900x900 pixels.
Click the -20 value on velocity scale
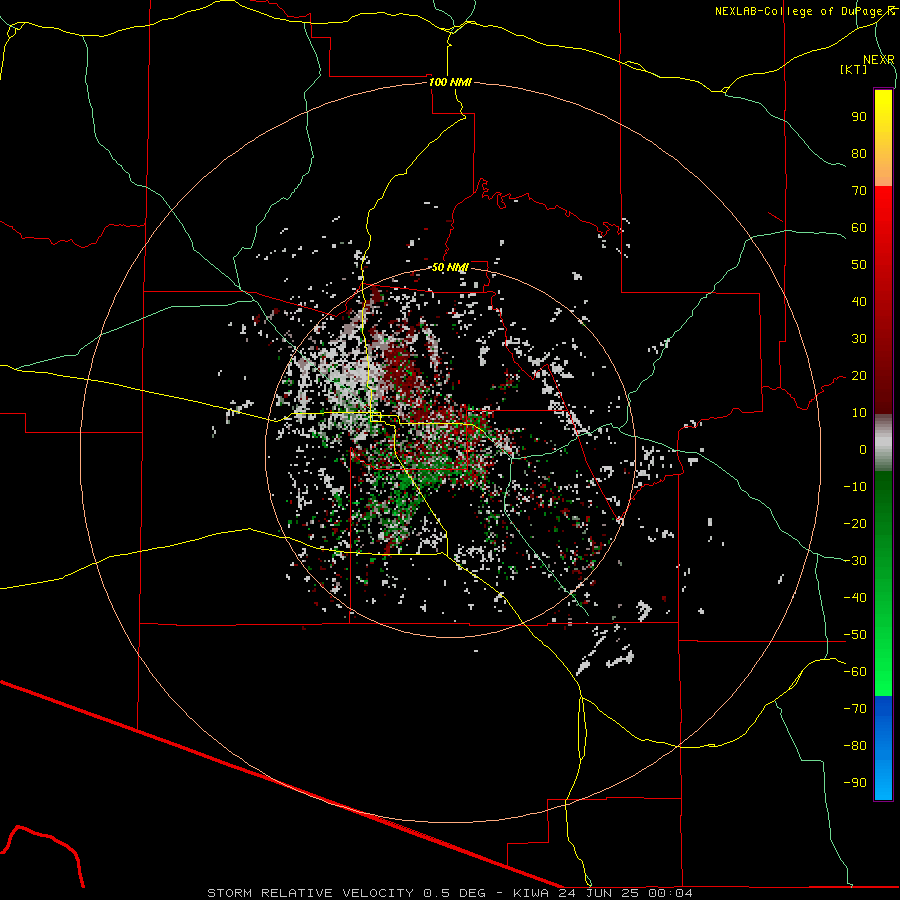pos(855,523)
